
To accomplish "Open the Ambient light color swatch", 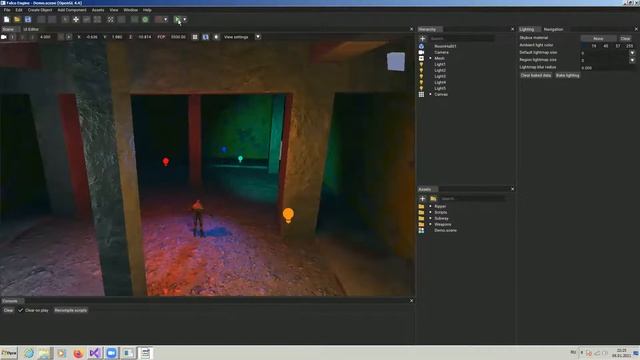I will (x=584, y=46).
